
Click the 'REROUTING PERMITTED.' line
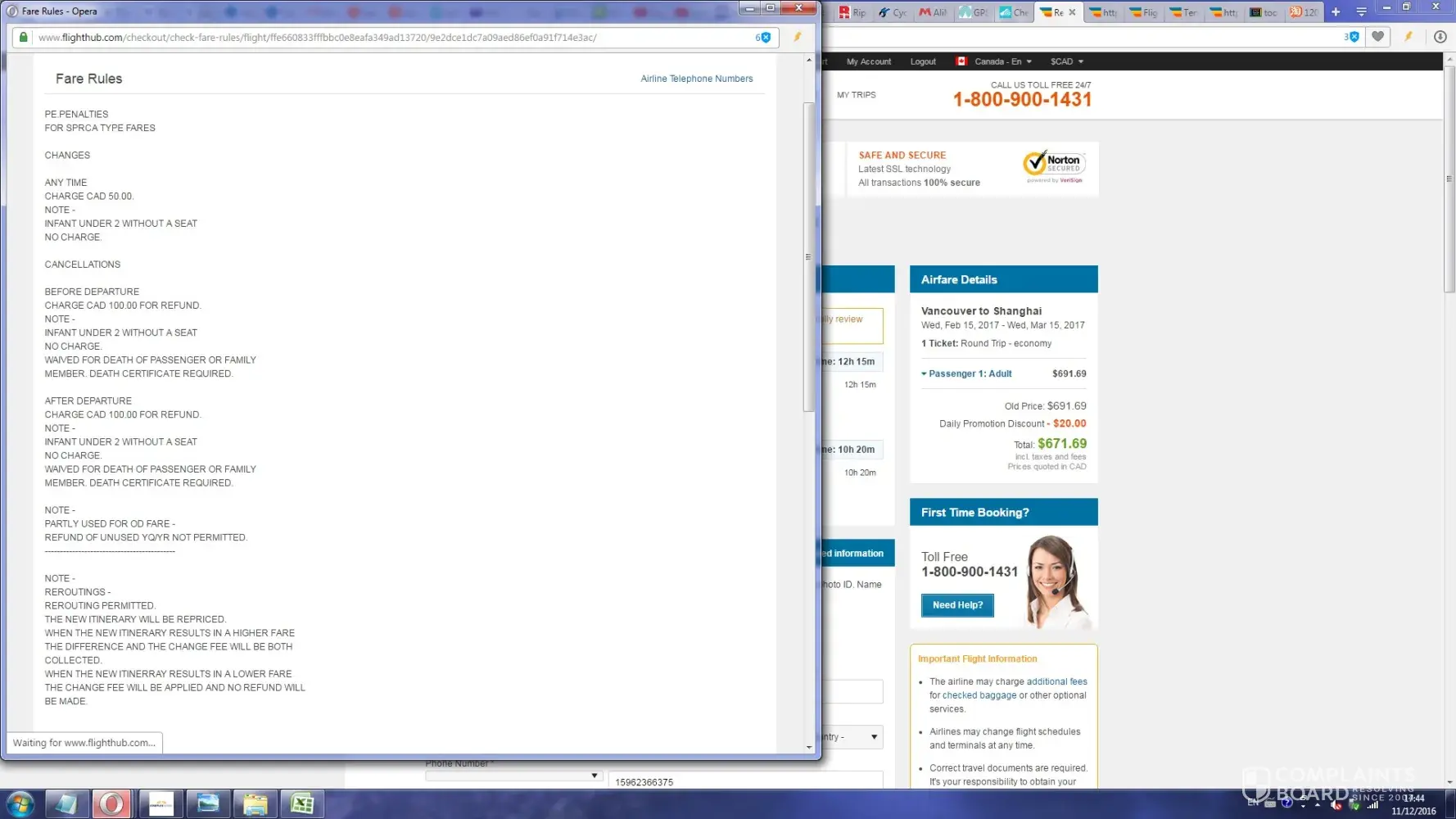point(100,606)
